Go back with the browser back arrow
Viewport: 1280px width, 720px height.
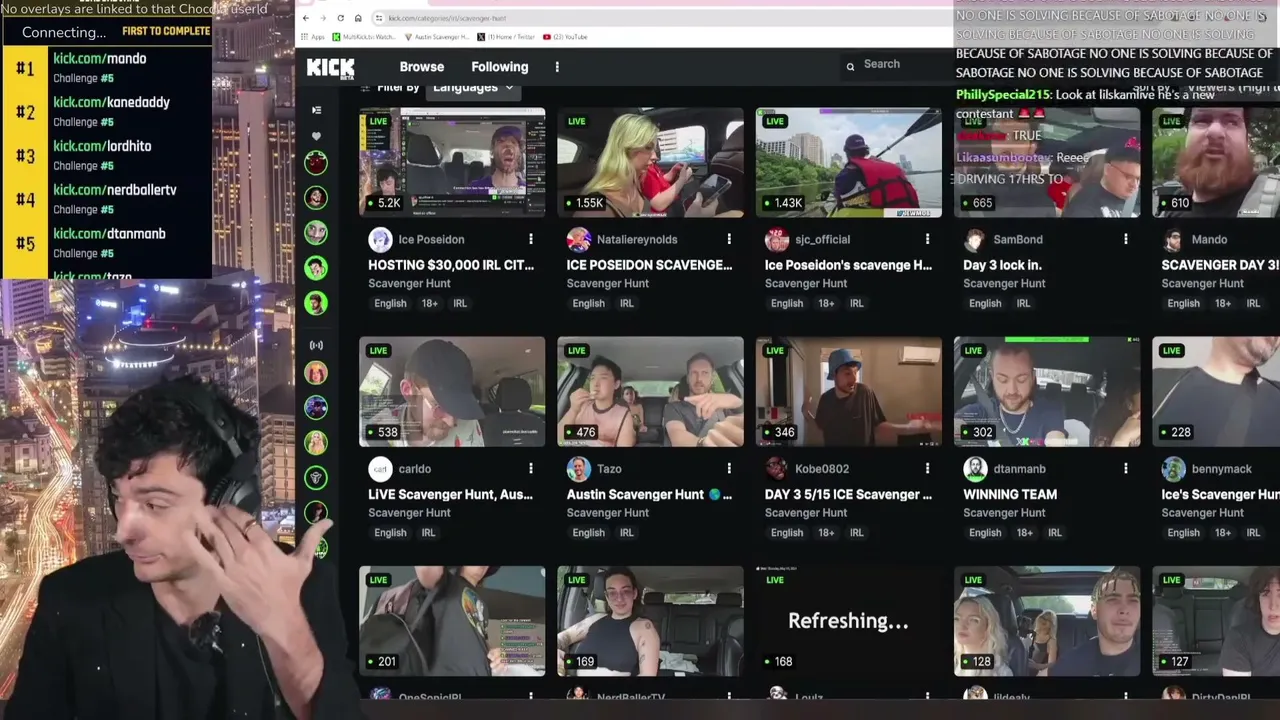(x=306, y=18)
